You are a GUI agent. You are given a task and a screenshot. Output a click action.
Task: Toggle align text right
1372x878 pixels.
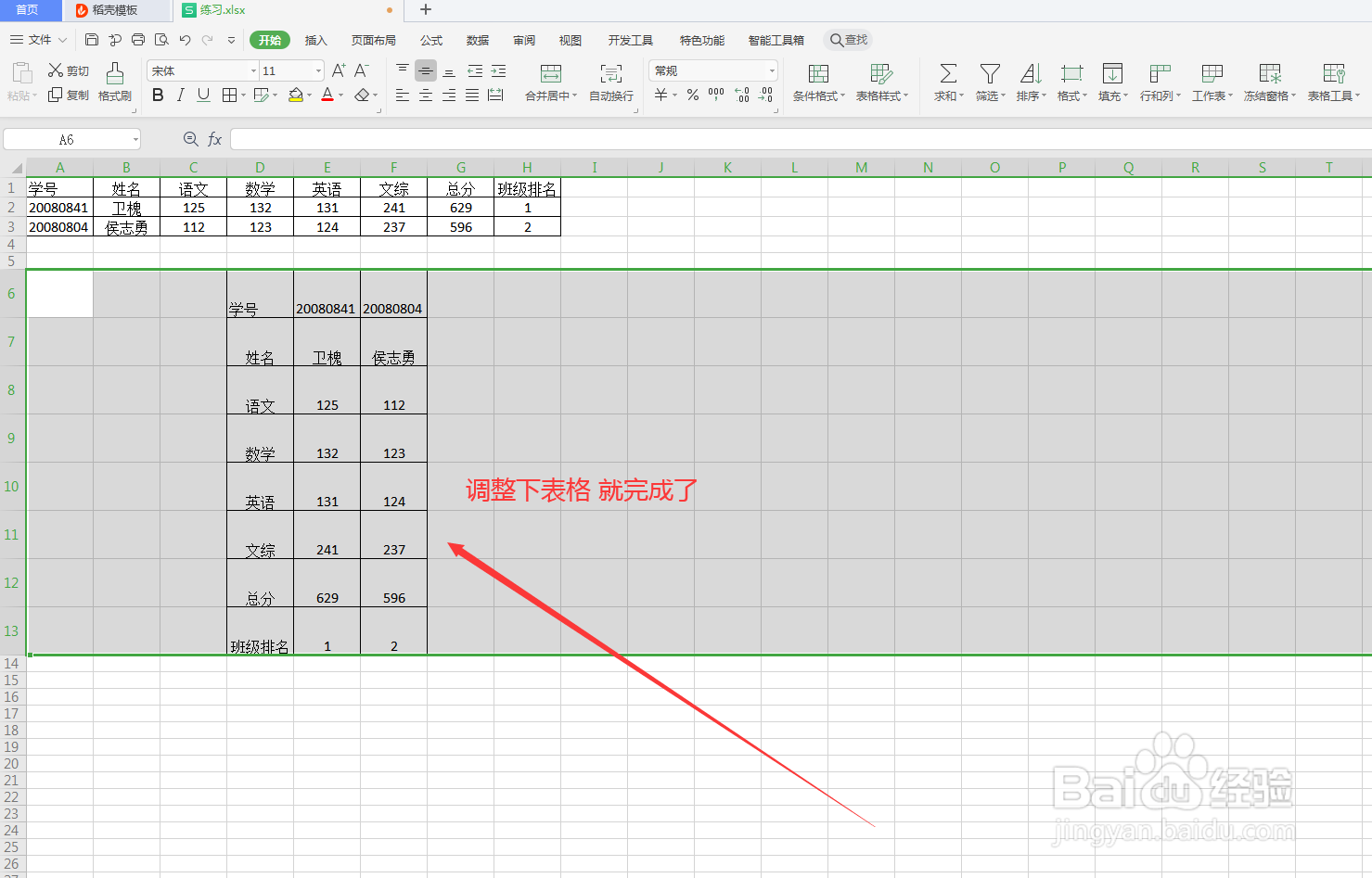point(449,95)
